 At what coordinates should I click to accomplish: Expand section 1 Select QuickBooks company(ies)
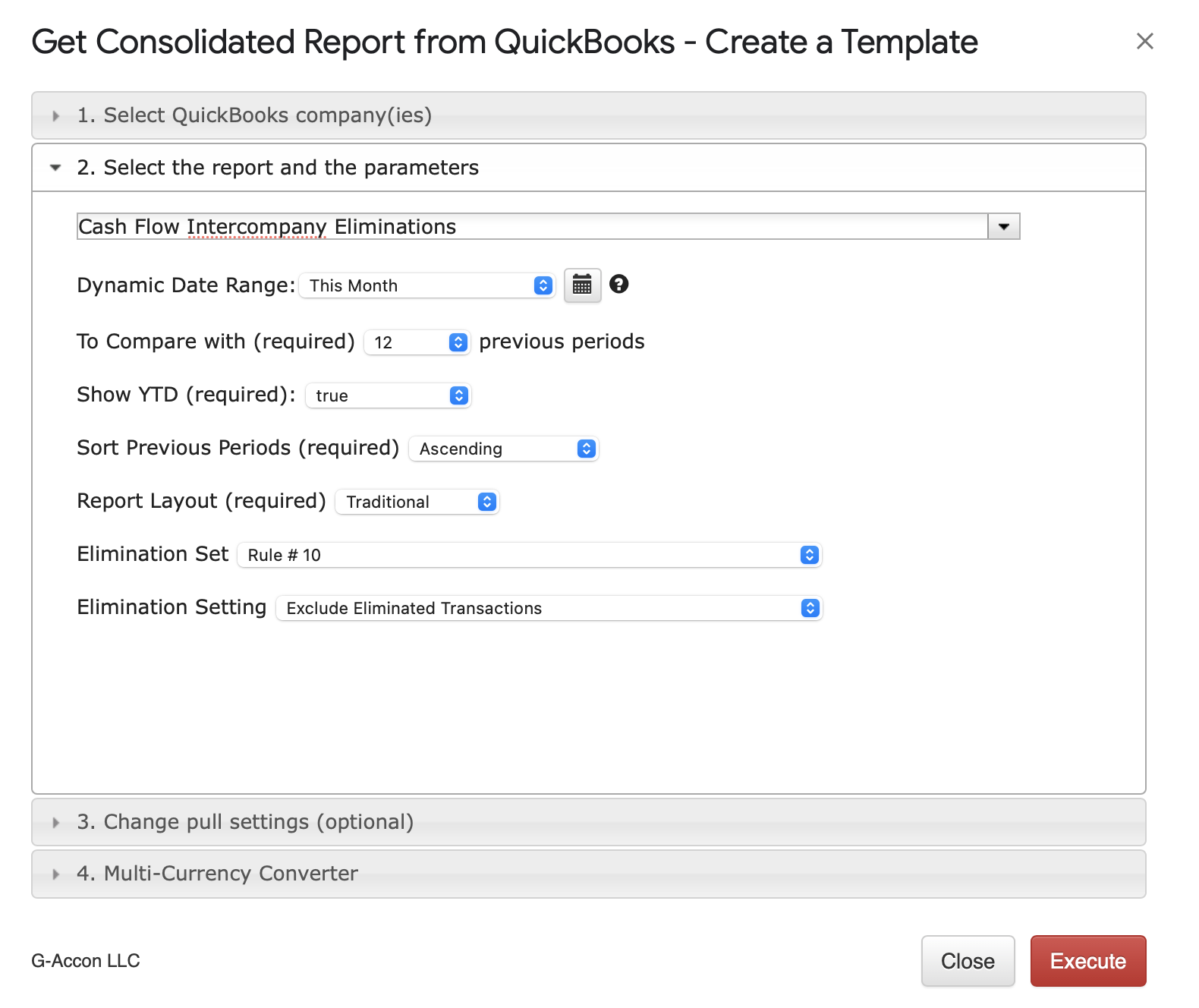coord(589,115)
